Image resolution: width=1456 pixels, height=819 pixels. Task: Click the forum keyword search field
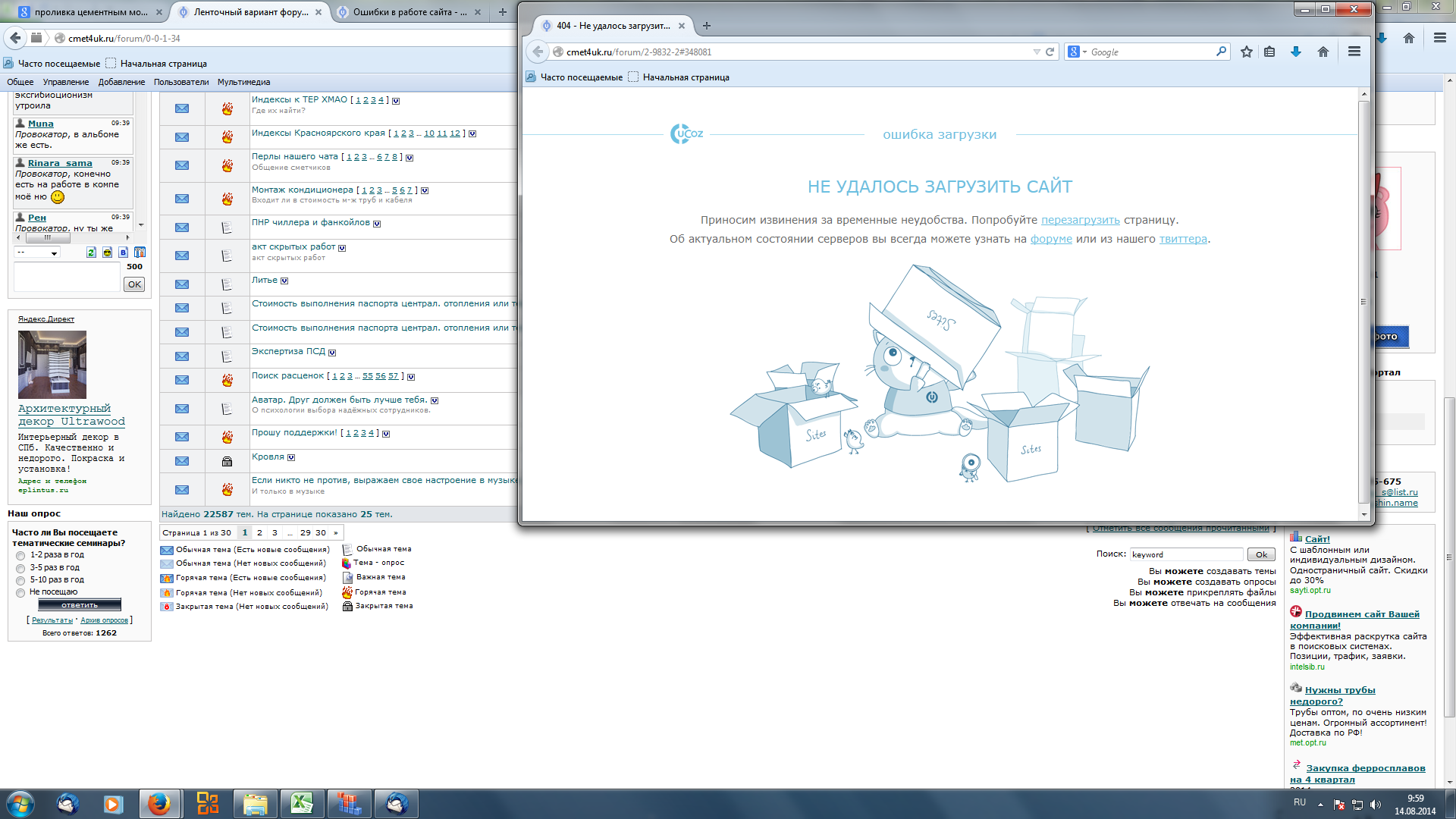point(1186,554)
